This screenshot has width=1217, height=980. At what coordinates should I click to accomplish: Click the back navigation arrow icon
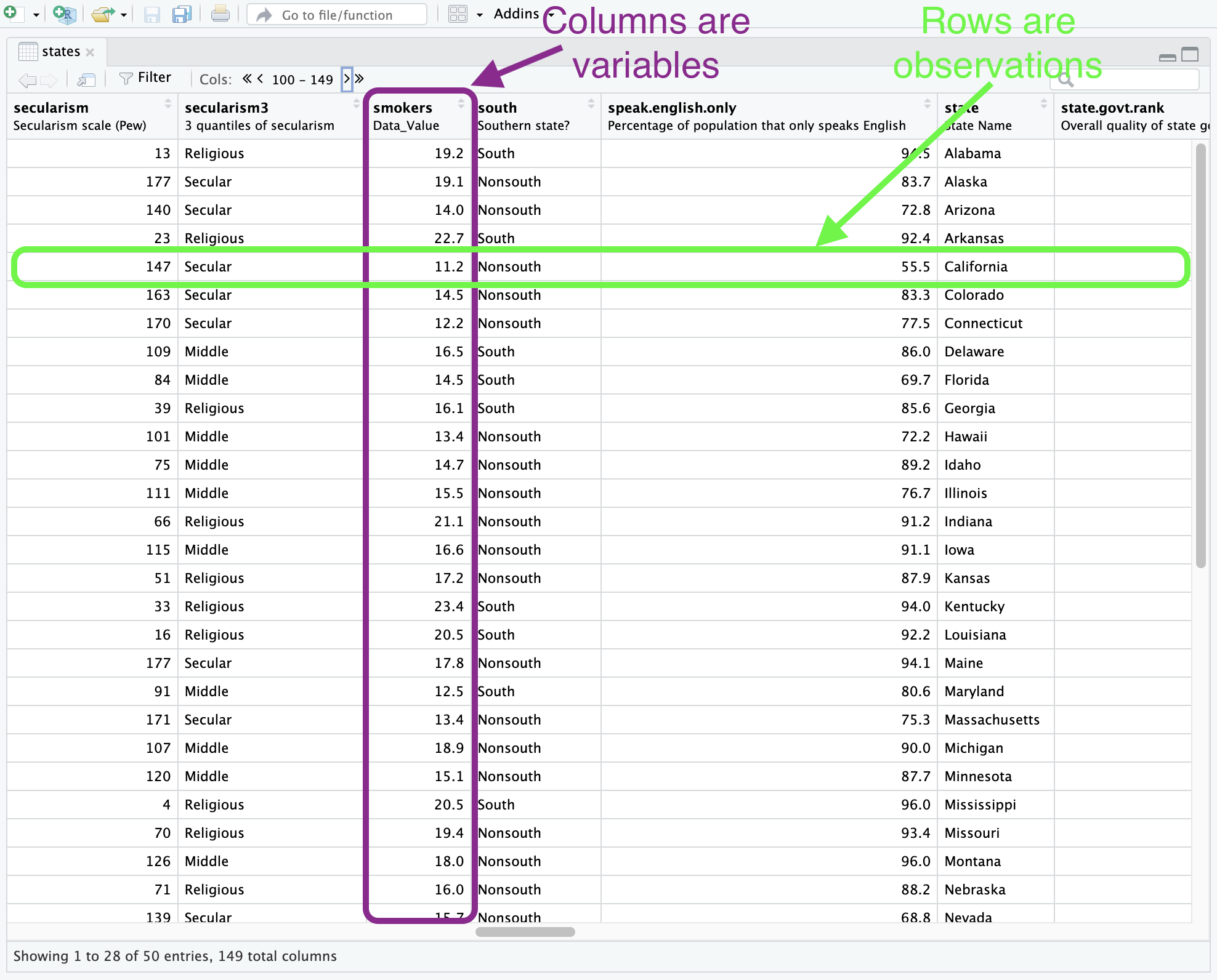(x=28, y=79)
